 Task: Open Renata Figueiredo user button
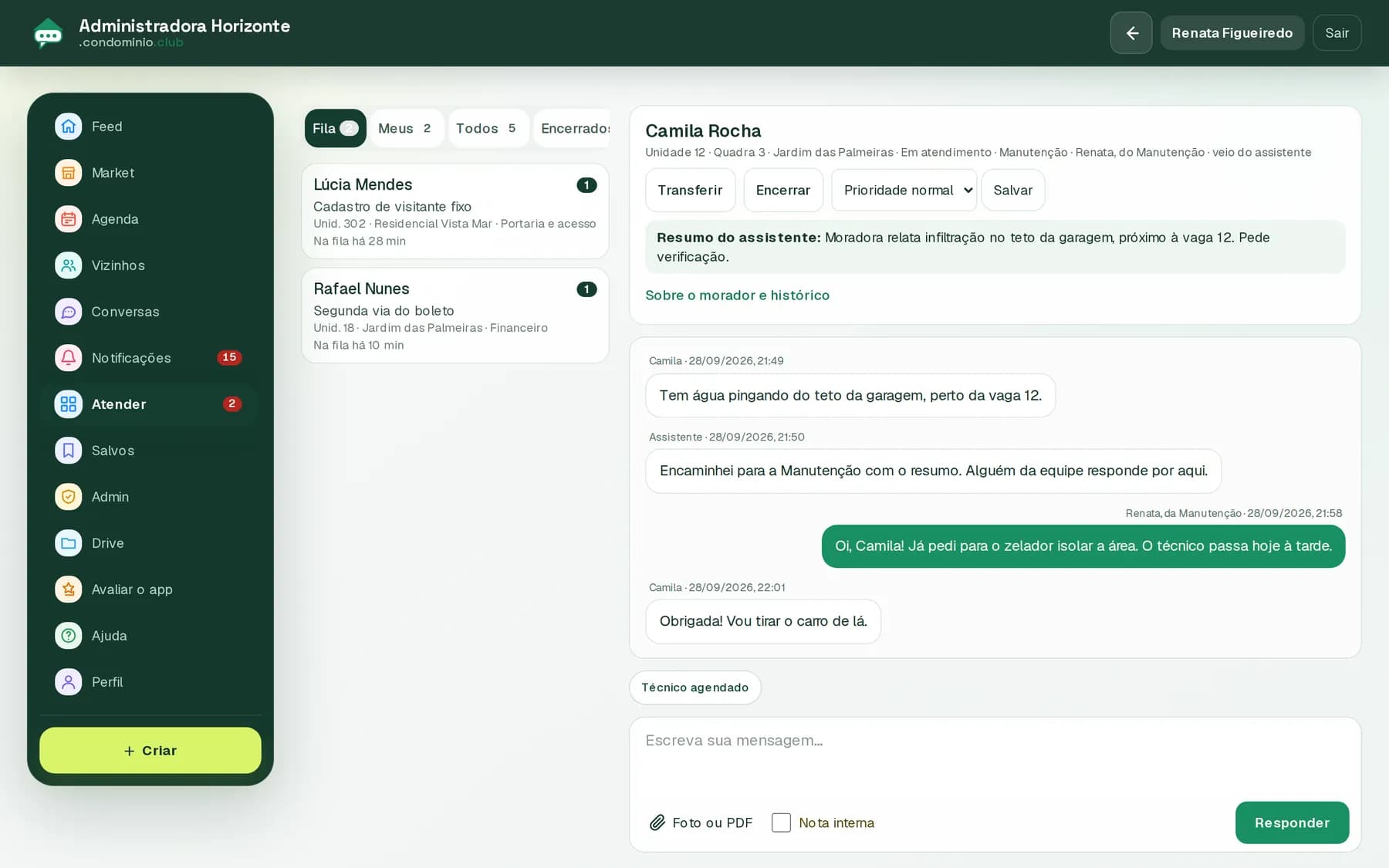click(1232, 33)
